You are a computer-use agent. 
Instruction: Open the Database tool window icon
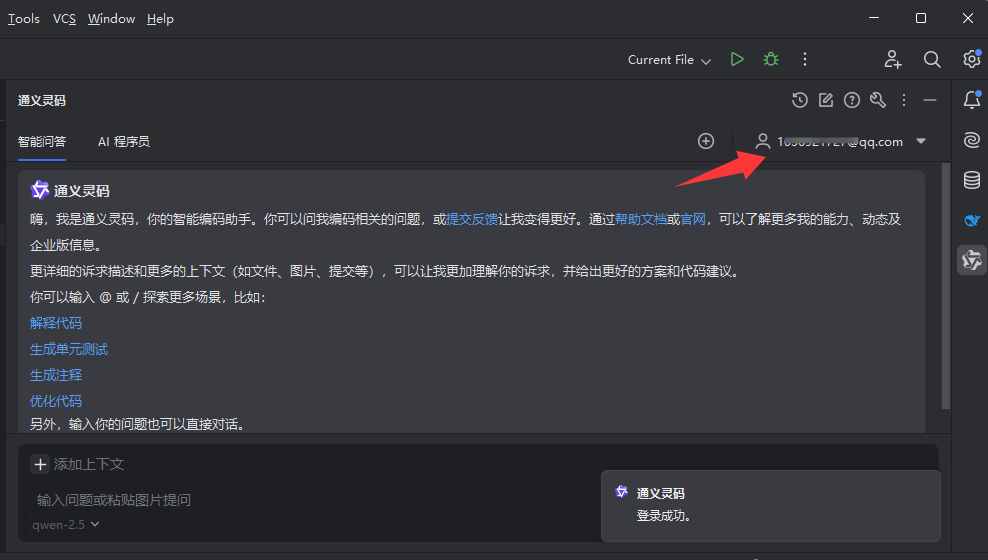point(972,180)
